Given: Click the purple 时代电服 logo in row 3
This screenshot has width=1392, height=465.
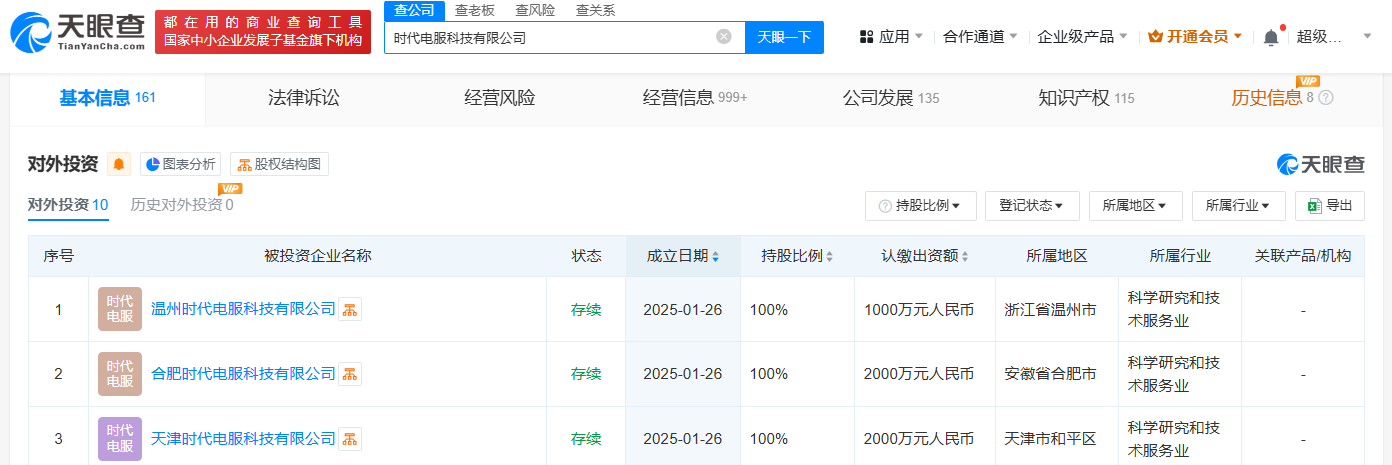Looking at the screenshot, I should (120, 437).
